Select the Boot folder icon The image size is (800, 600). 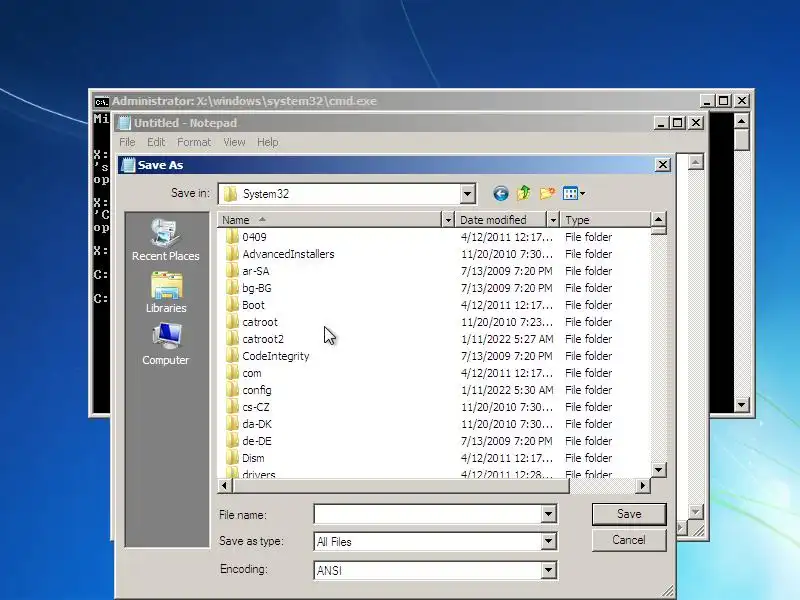(232, 305)
